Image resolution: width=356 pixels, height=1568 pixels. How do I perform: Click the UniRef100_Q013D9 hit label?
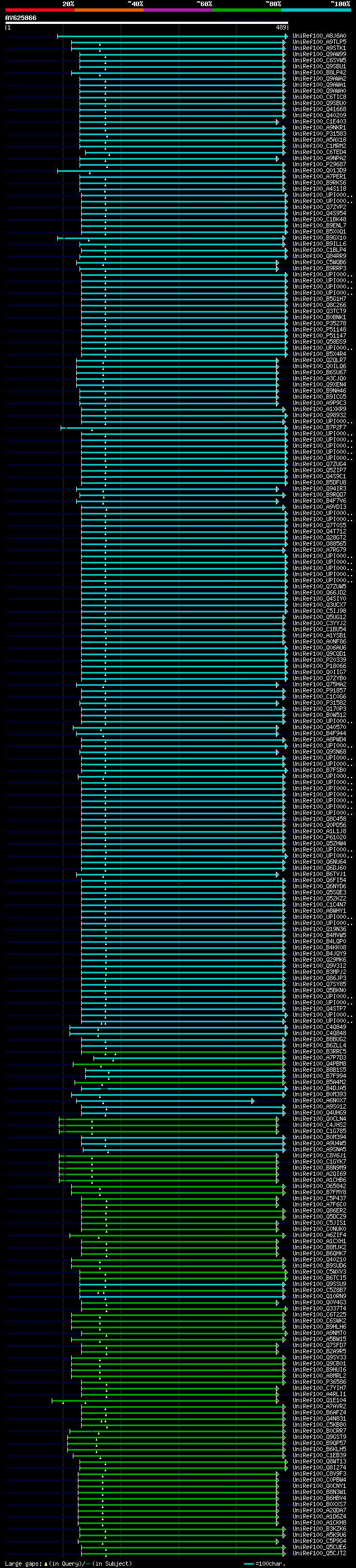(x=319, y=170)
